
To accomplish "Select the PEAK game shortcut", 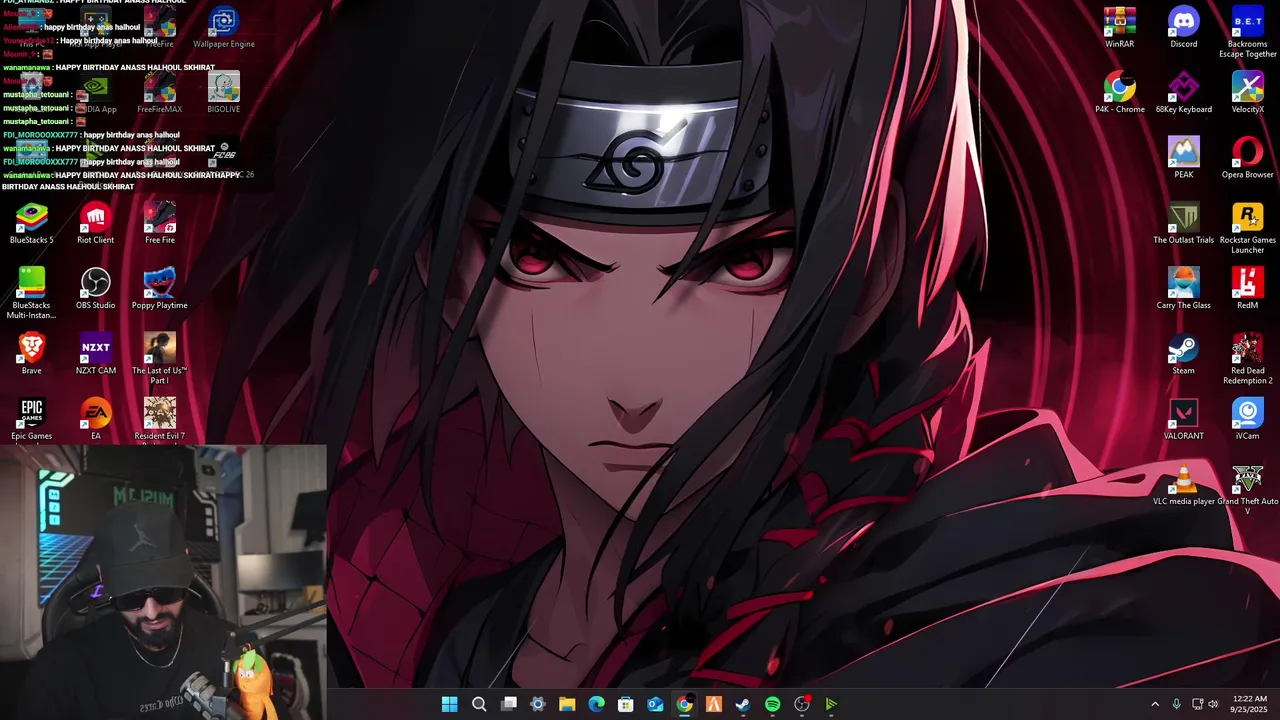I will click(x=1183, y=158).
